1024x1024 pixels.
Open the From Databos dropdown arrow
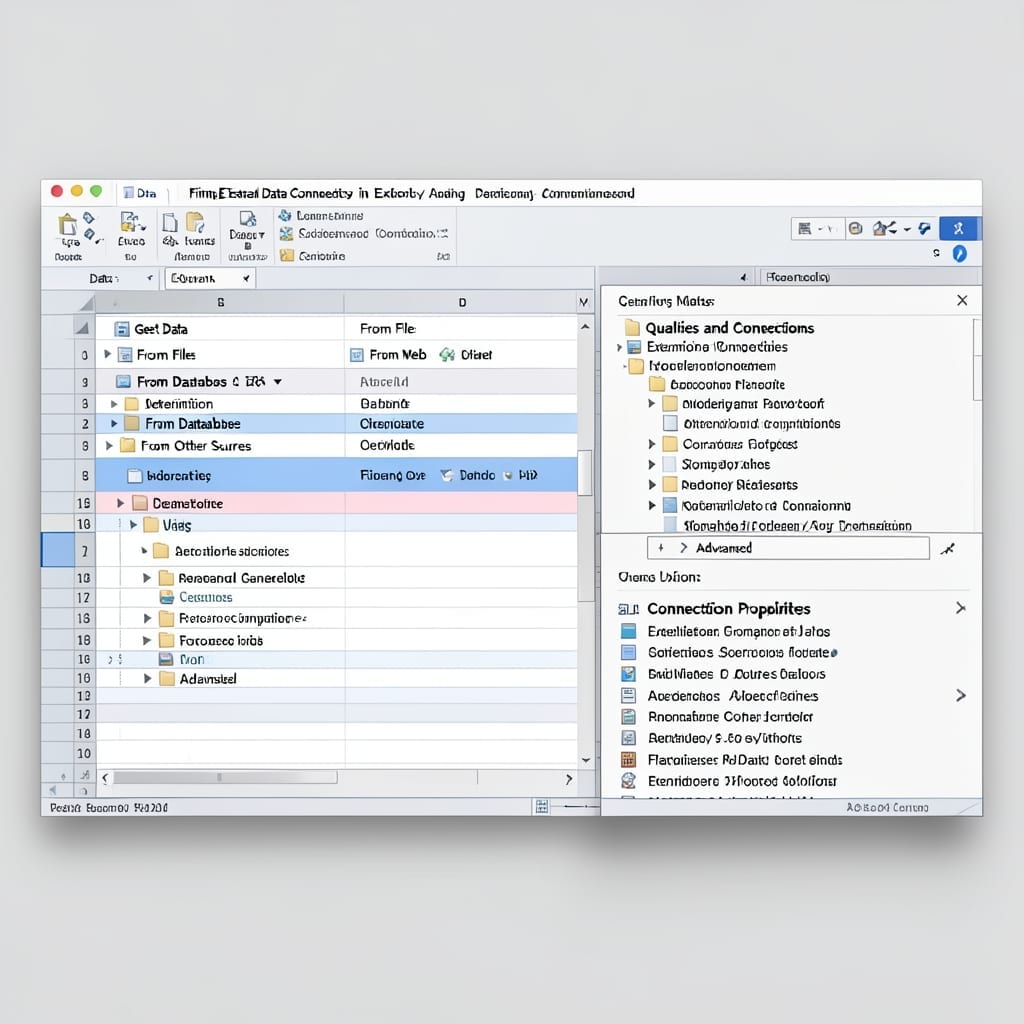(278, 381)
